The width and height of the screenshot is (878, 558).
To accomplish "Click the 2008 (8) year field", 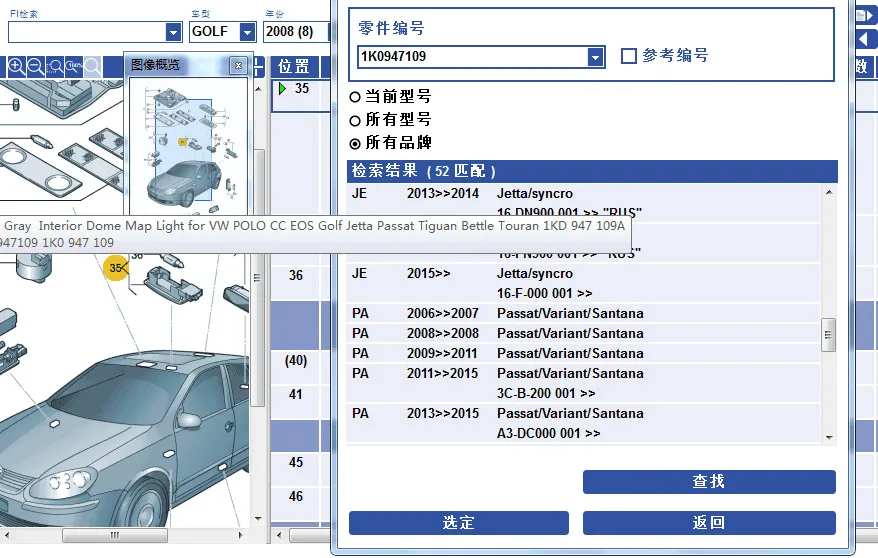I will 295,31.
